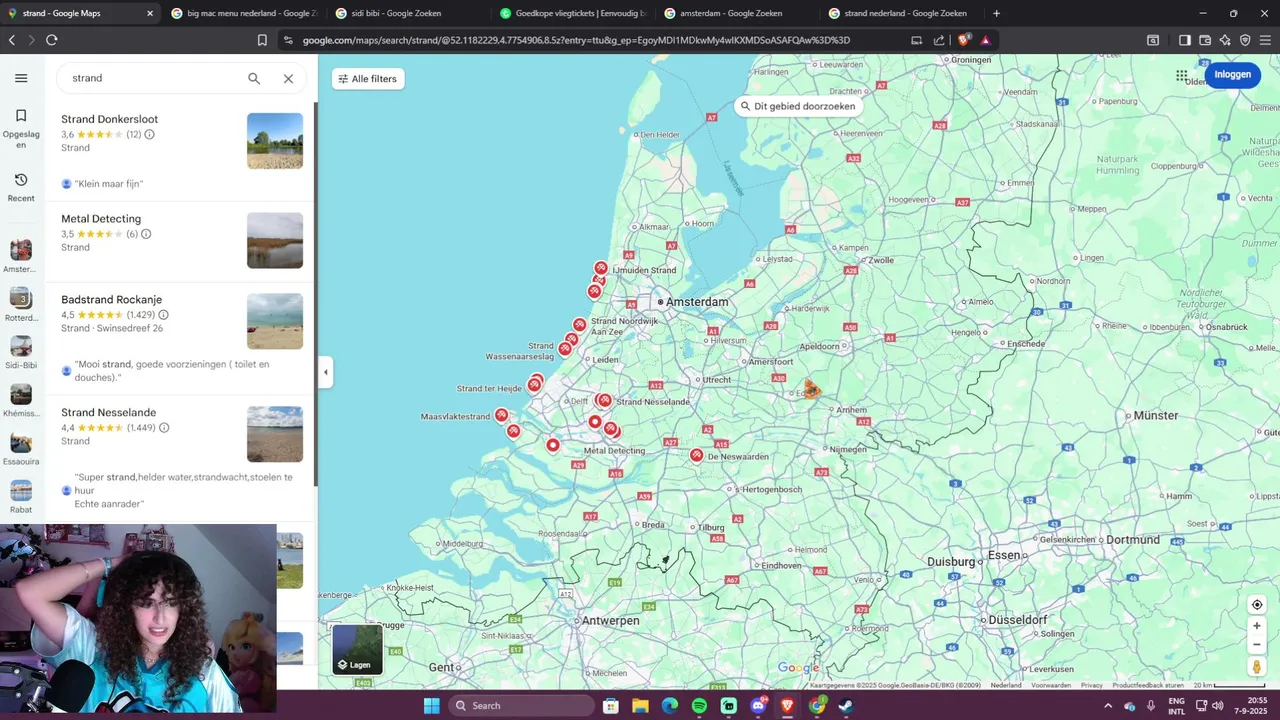Click the Strand Wassenaarseslag map pin

pos(565,348)
